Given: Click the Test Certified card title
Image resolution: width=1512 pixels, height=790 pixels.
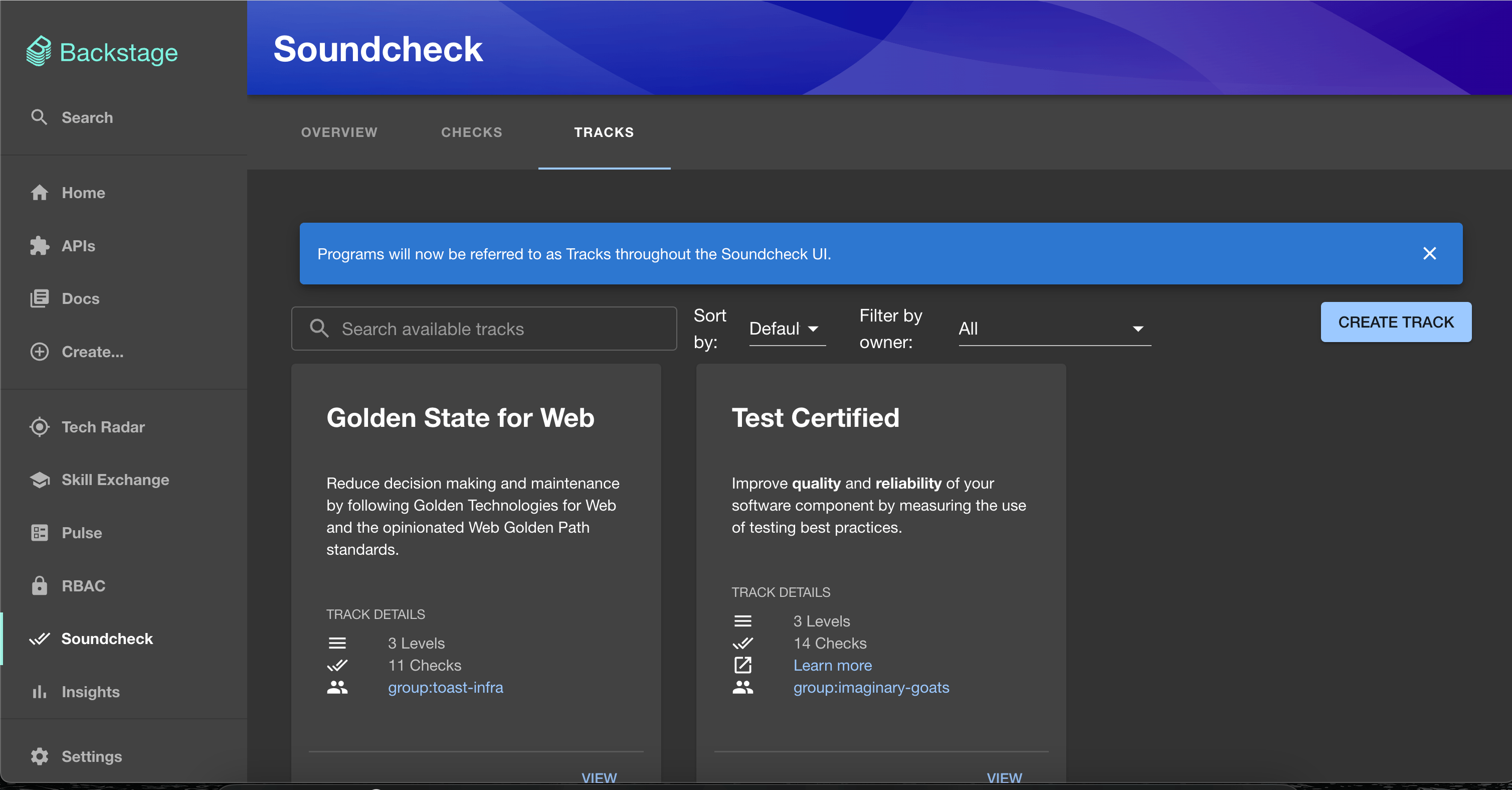Looking at the screenshot, I should [815, 418].
